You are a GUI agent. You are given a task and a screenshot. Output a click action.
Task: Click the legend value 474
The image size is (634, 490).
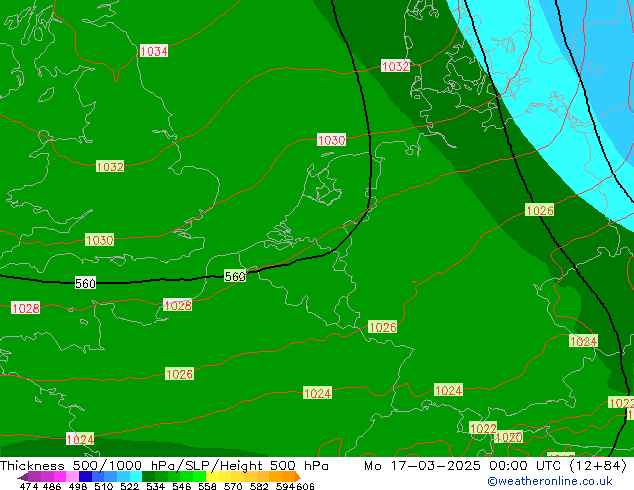29,486
